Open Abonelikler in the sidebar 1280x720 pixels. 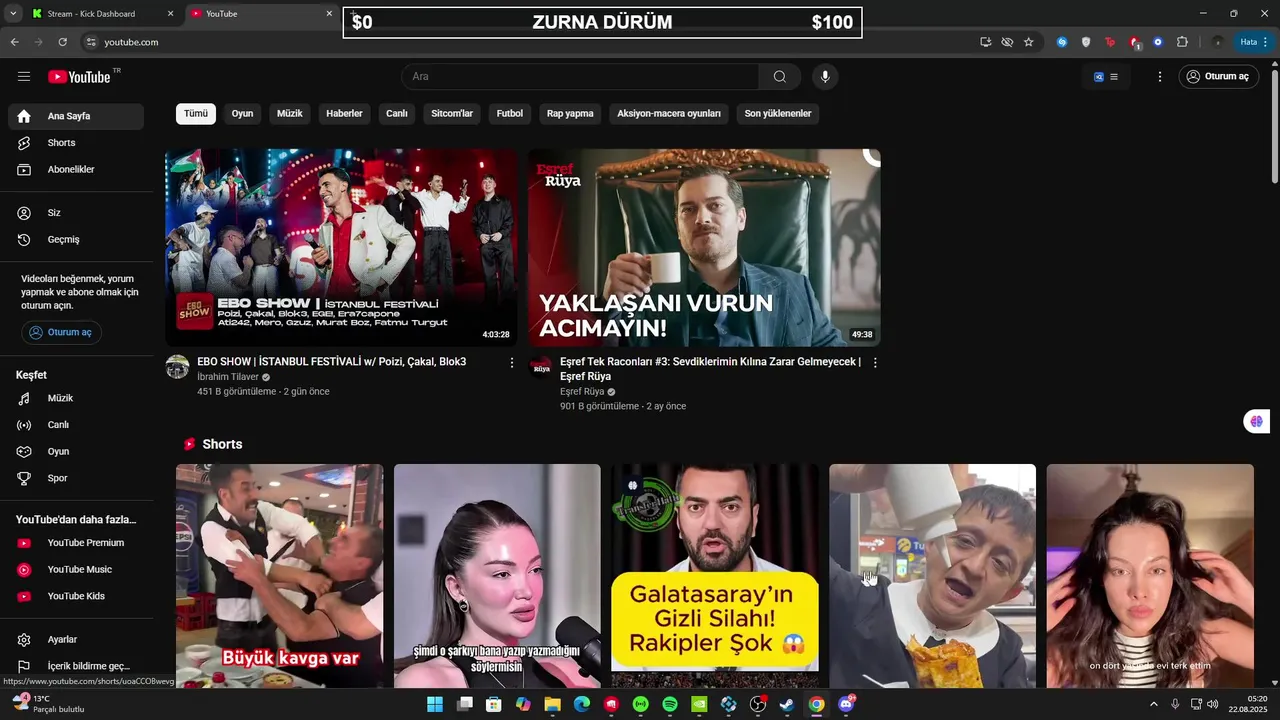coord(76,170)
